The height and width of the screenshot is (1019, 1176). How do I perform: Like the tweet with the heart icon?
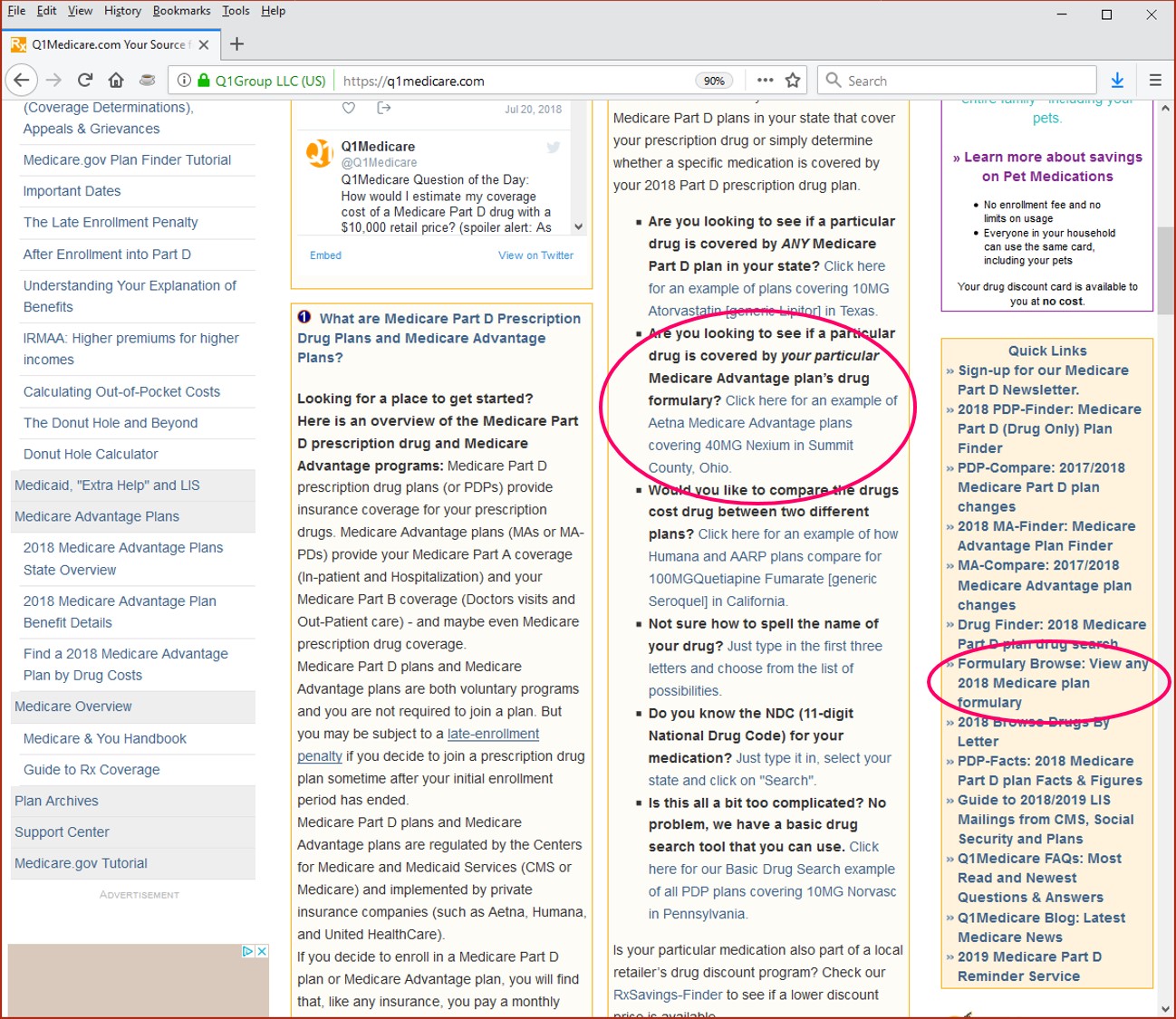point(348,108)
